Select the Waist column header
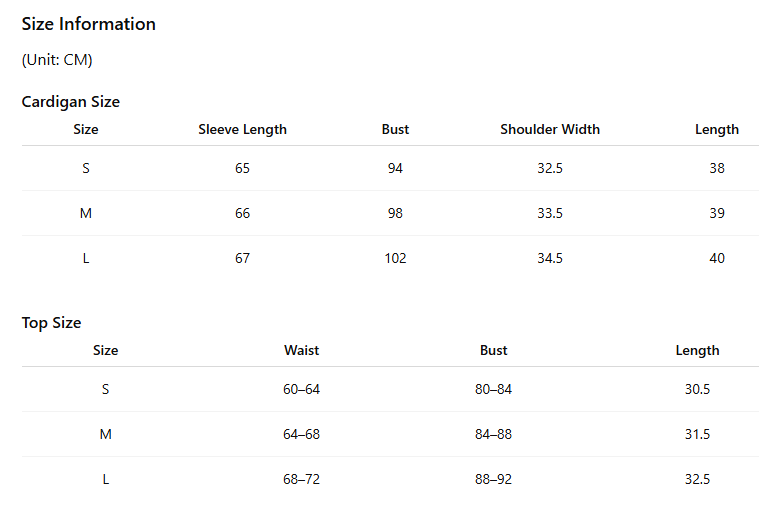The image size is (759, 521). click(302, 350)
